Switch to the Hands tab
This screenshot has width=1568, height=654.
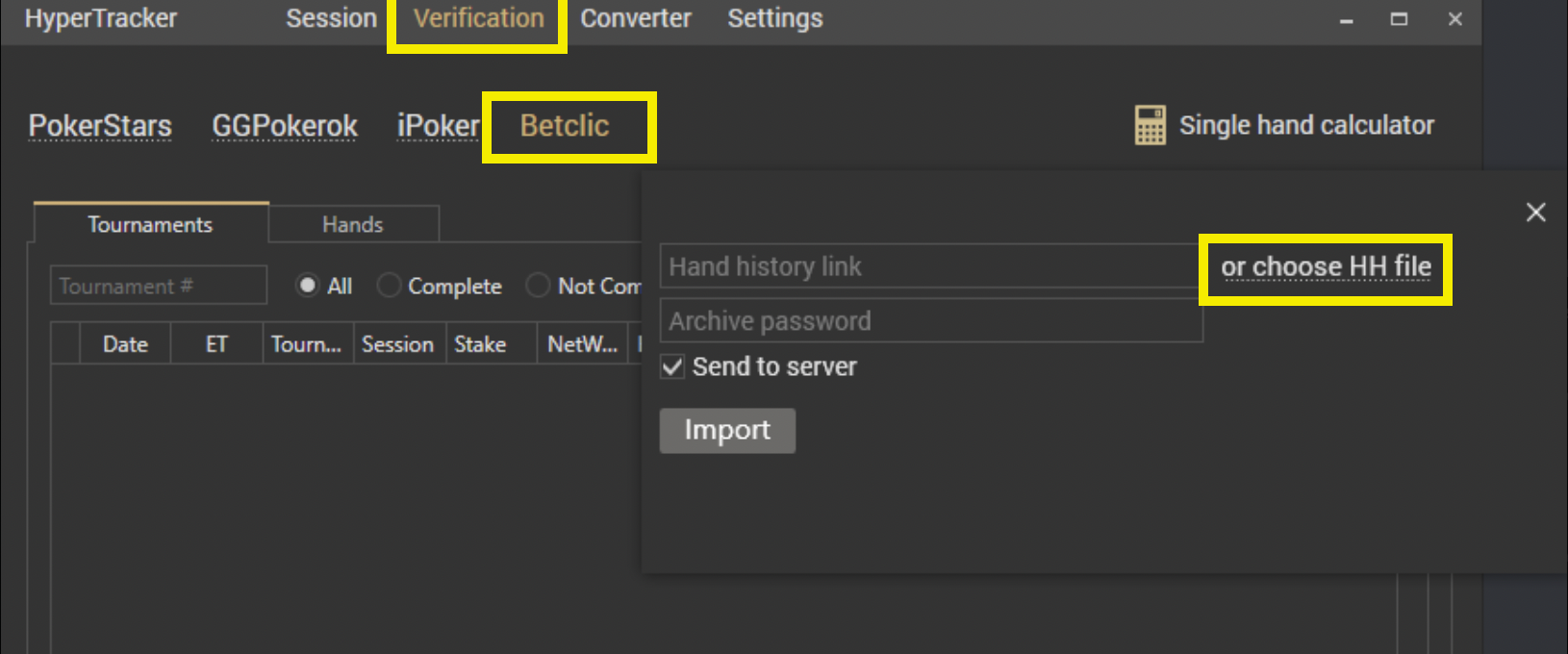(353, 224)
